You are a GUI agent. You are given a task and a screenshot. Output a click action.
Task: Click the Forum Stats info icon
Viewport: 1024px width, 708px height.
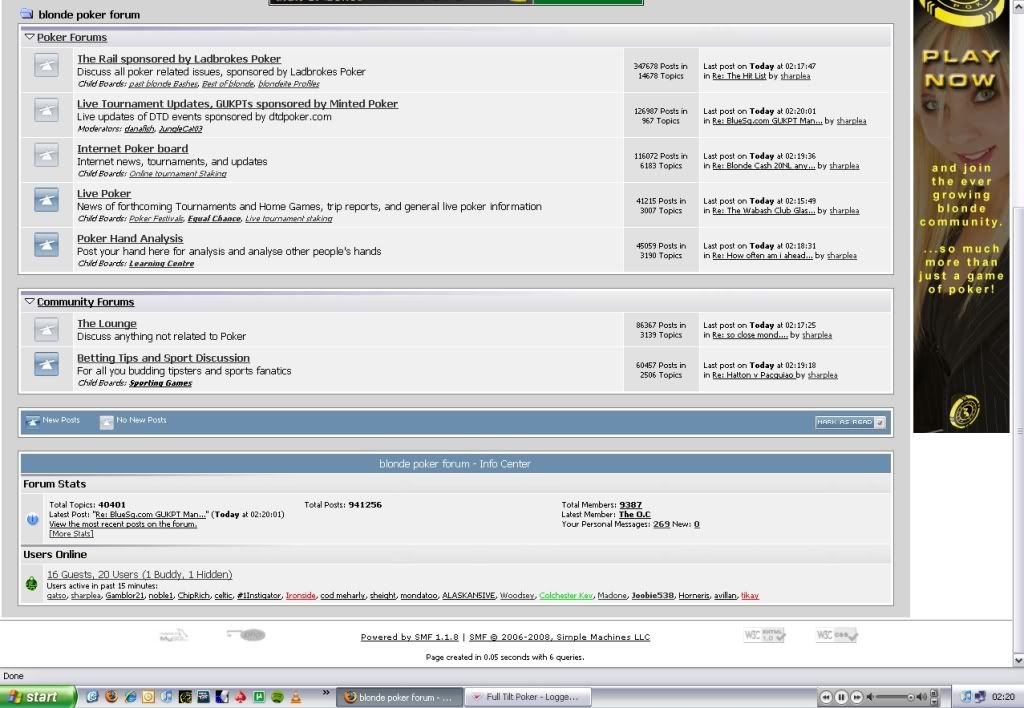(x=33, y=519)
